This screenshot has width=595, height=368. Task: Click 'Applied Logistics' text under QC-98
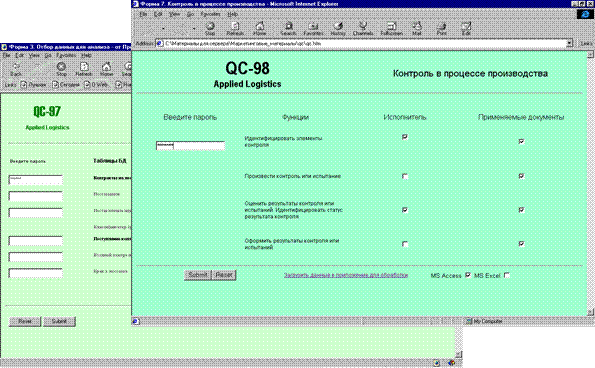[247, 84]
